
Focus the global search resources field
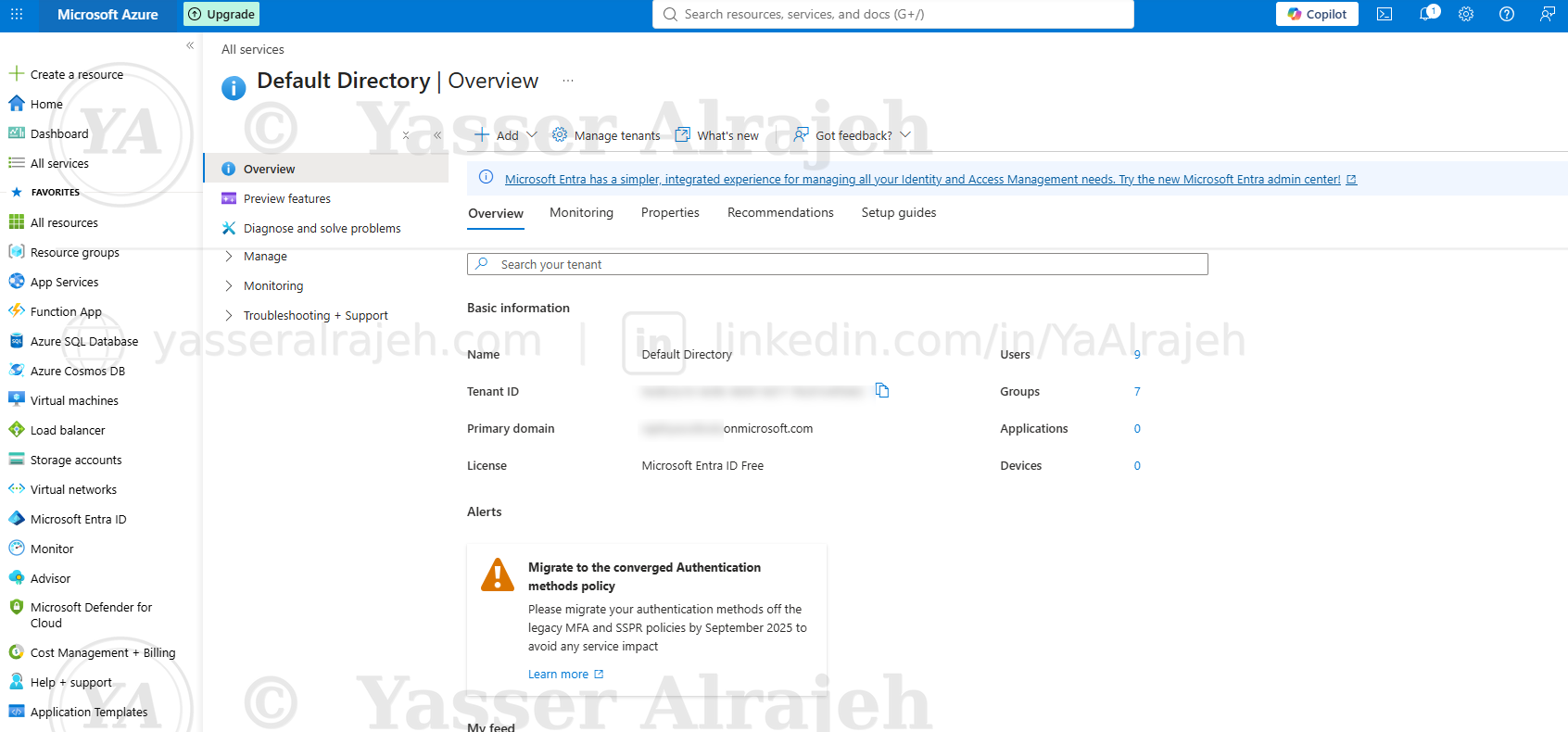(x=893, y=14)
